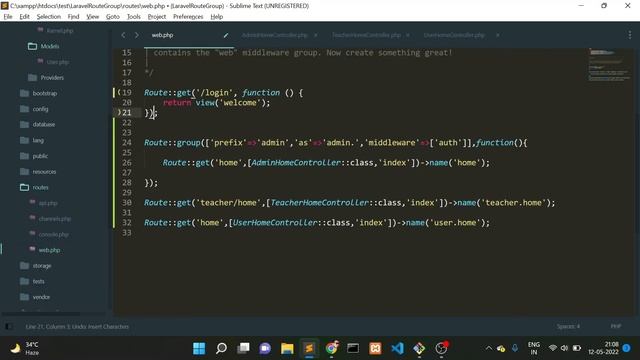Viewport: 640px width, 360px height.
Task: Expand the tests folder
Action: click(x=32, y=281)
